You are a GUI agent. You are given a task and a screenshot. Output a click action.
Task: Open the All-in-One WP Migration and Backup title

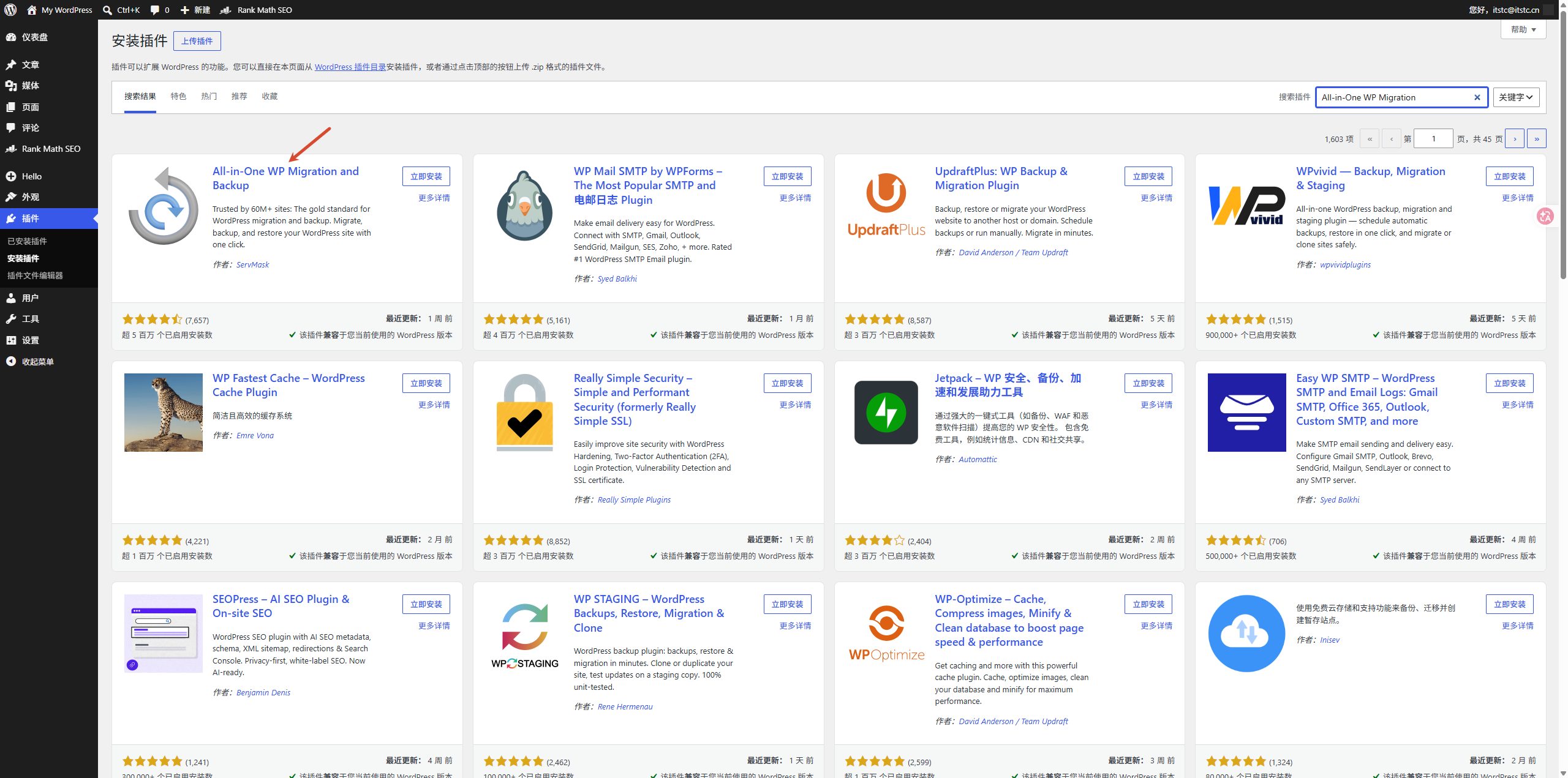(x=285, y=178)
